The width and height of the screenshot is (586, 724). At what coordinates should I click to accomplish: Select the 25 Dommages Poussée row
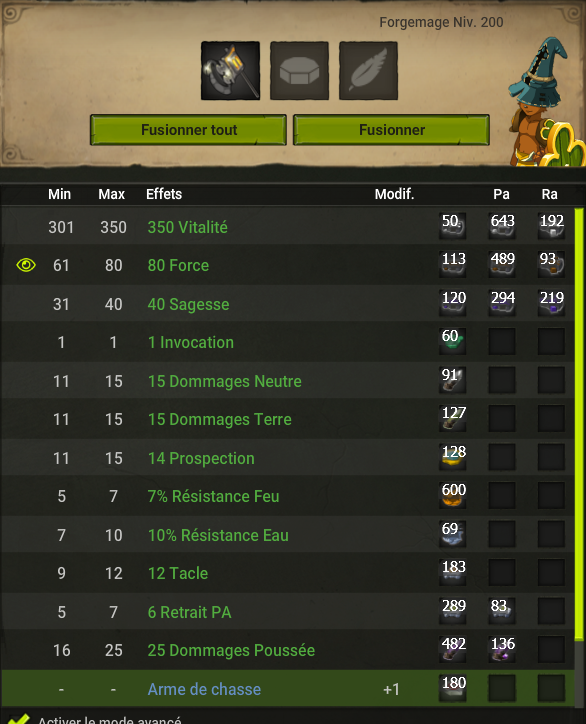tap(288, 650)
